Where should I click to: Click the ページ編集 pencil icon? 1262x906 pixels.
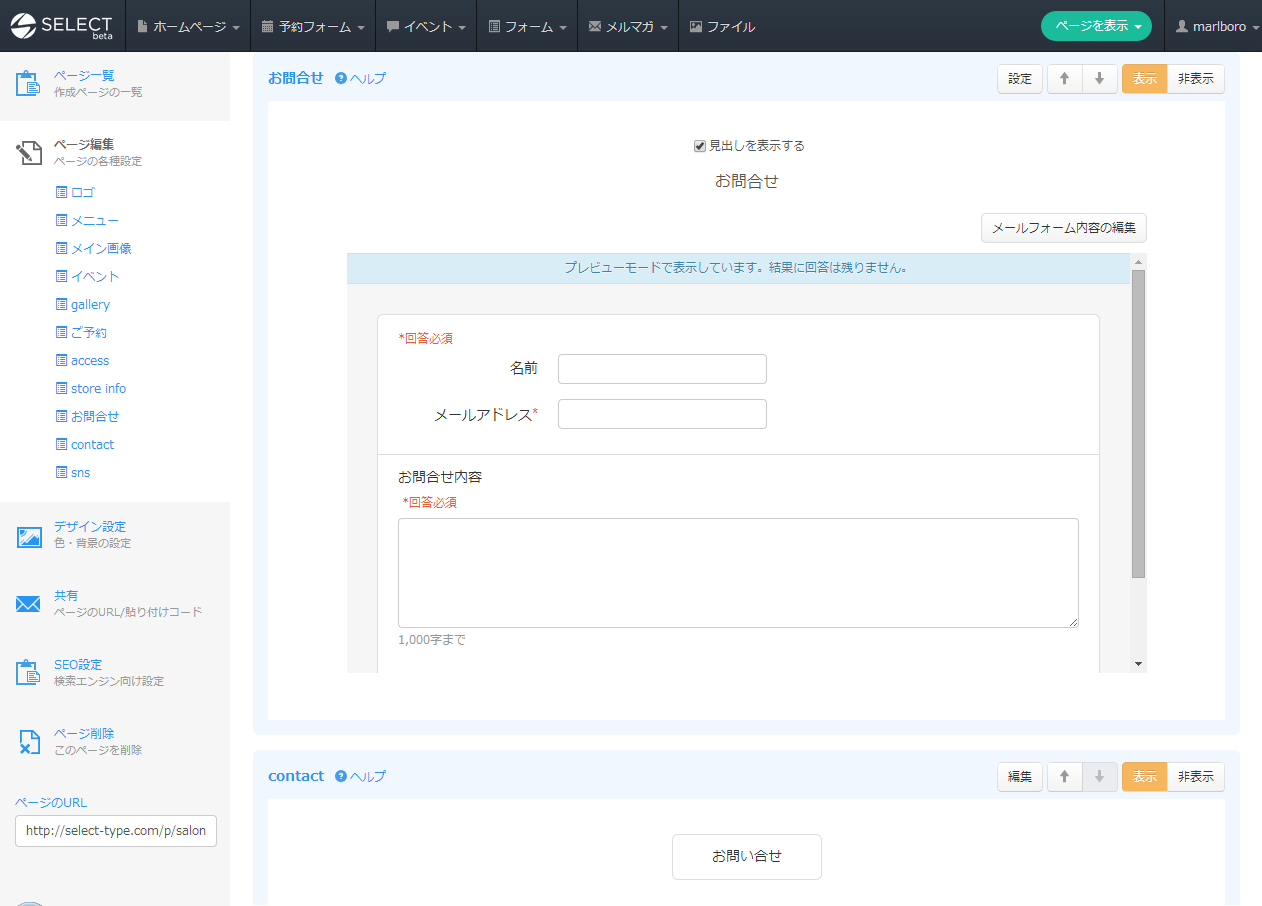coord(28,152)
